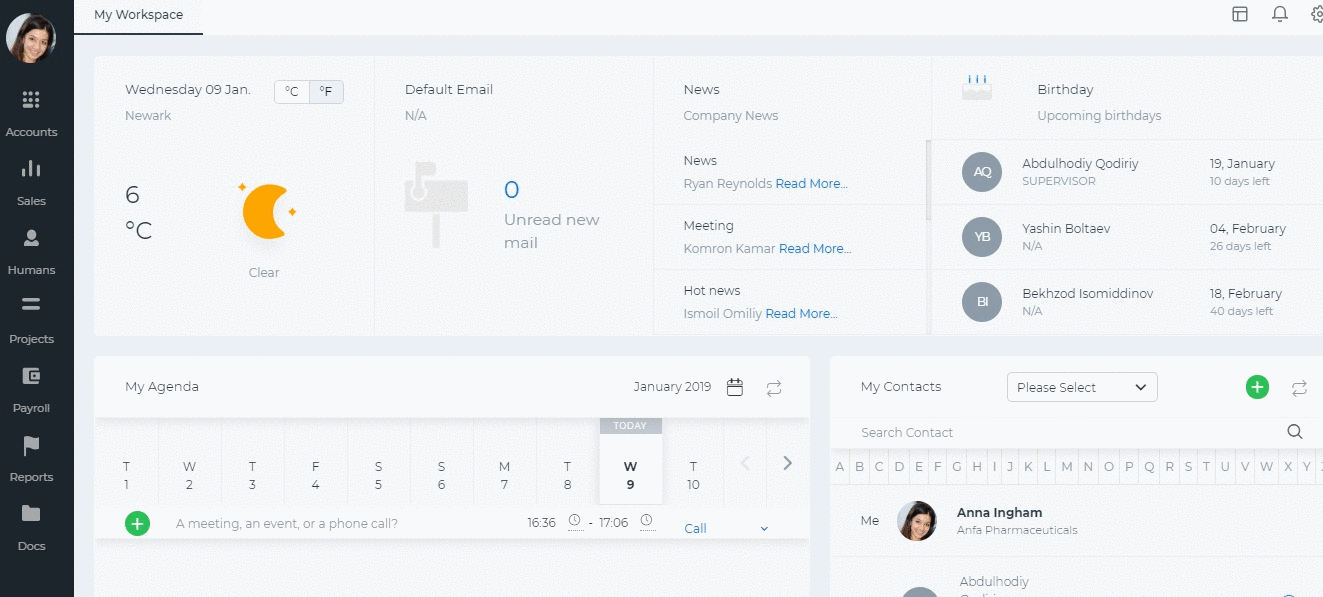Click the YB avatar for Yashin Boltaev
Image resolution: width=1323 pixels, height=597 pixels.
point(981,236)
